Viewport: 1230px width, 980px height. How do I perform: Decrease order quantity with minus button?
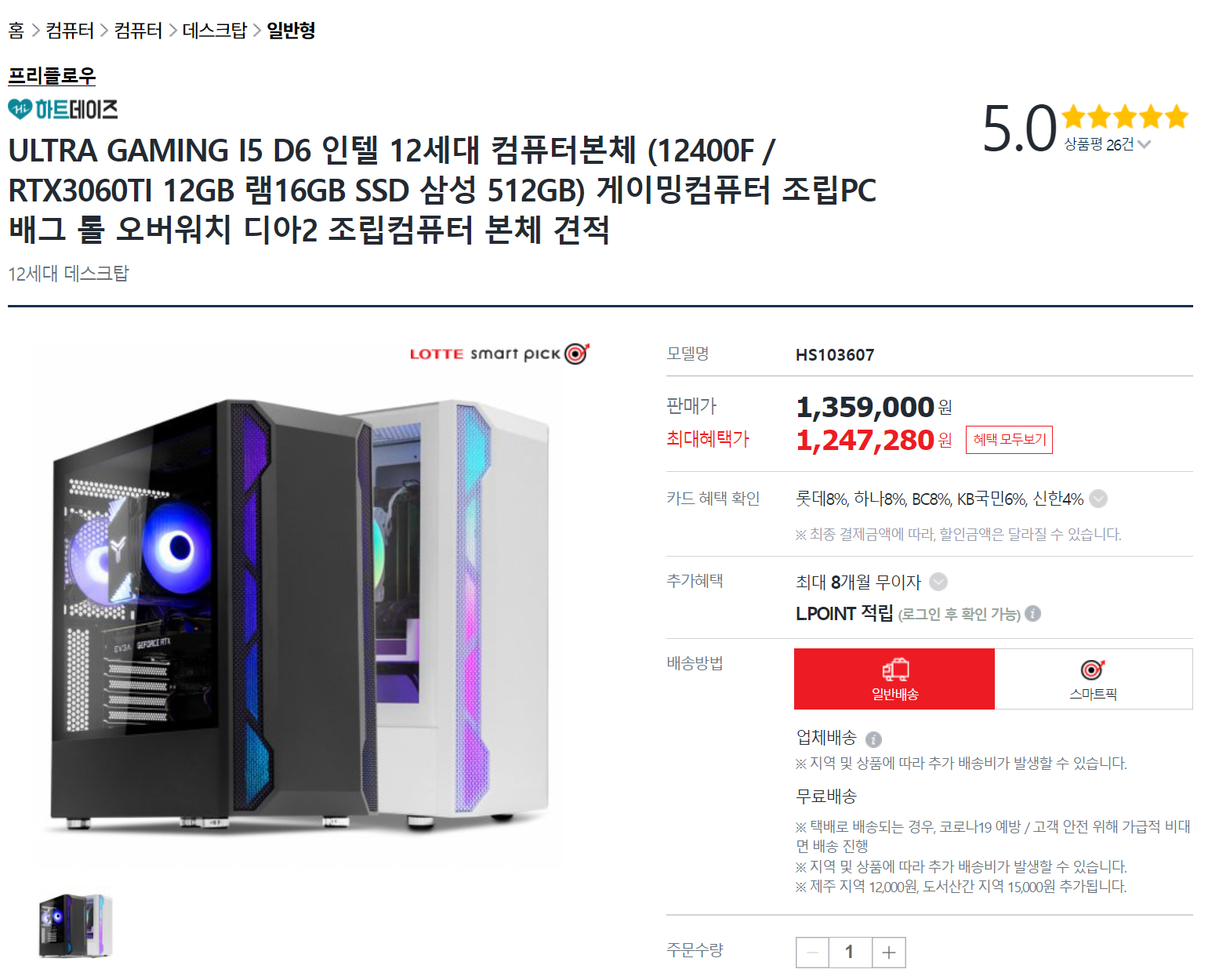tap(813, 953)
